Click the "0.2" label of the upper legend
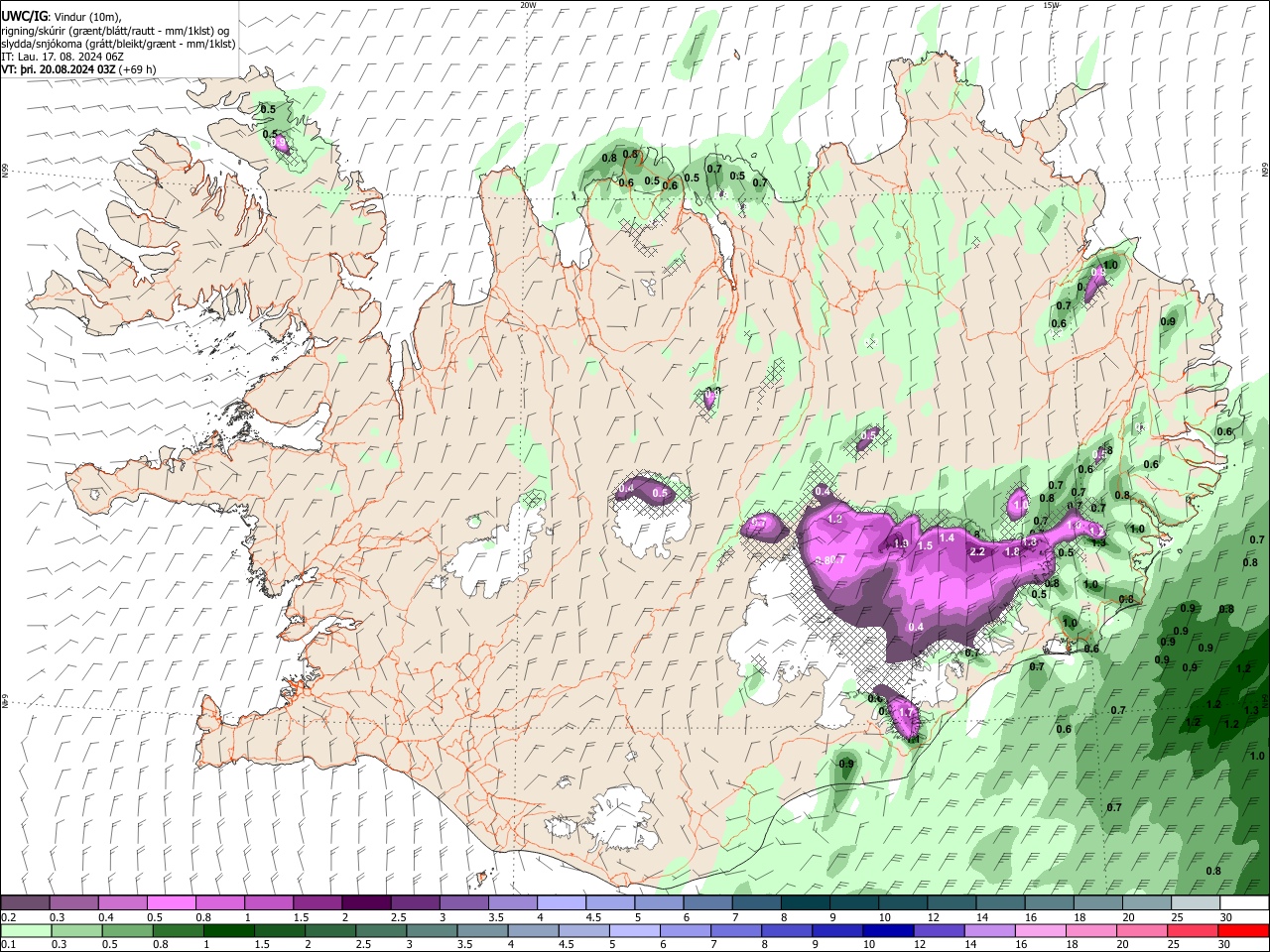The image size is (1270, 952). (8, 917)
